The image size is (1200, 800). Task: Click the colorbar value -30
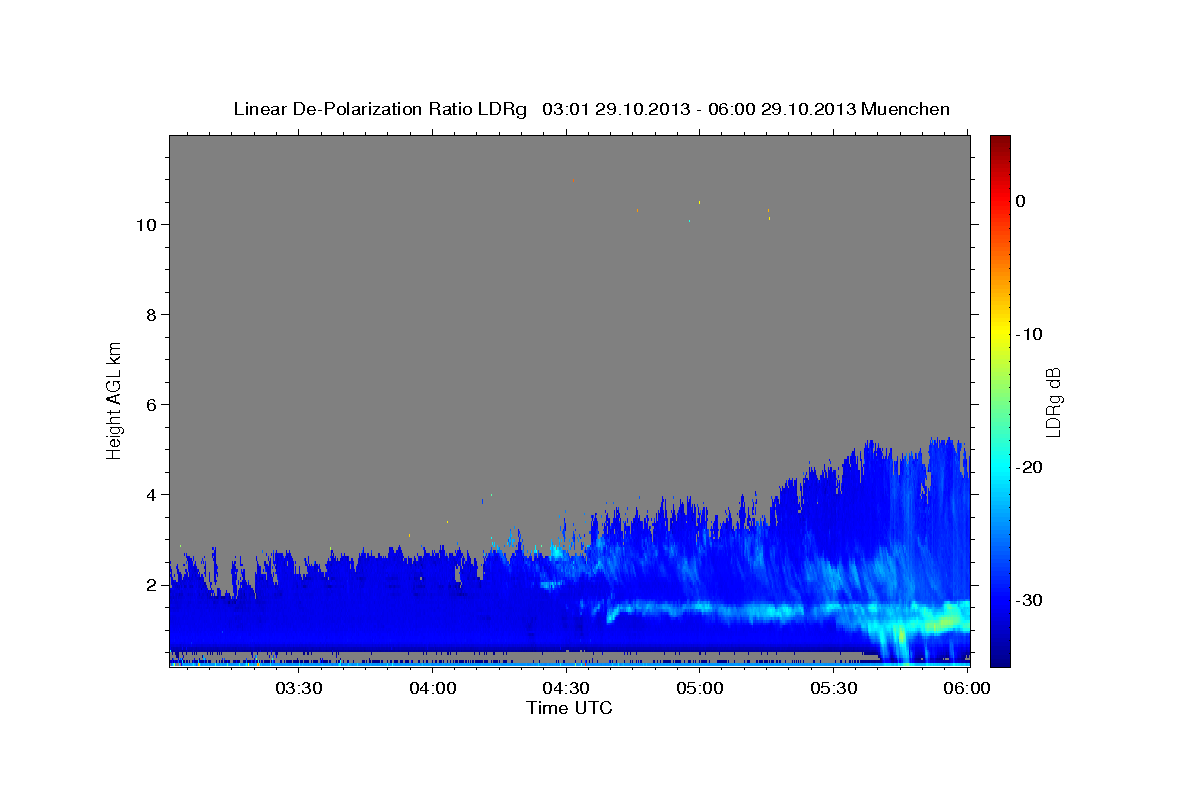[1029, 600]
